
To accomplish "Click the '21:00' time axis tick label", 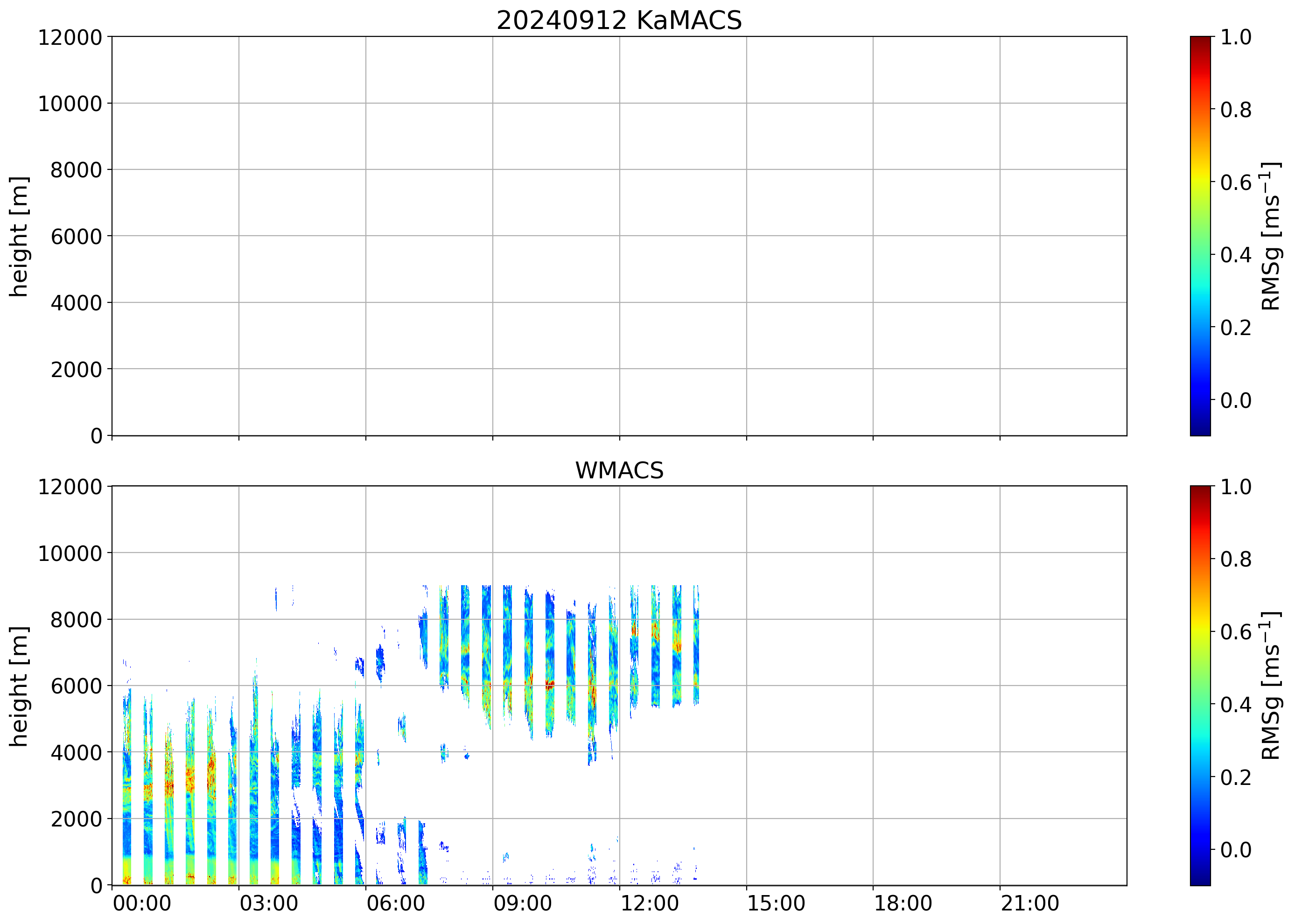I will click(1030, 903).
